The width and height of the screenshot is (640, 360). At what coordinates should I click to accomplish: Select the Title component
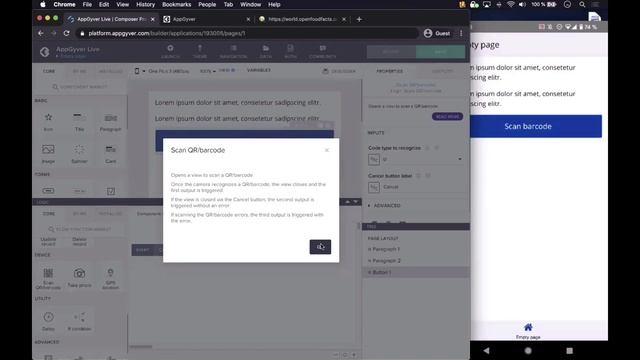[79, 122]
